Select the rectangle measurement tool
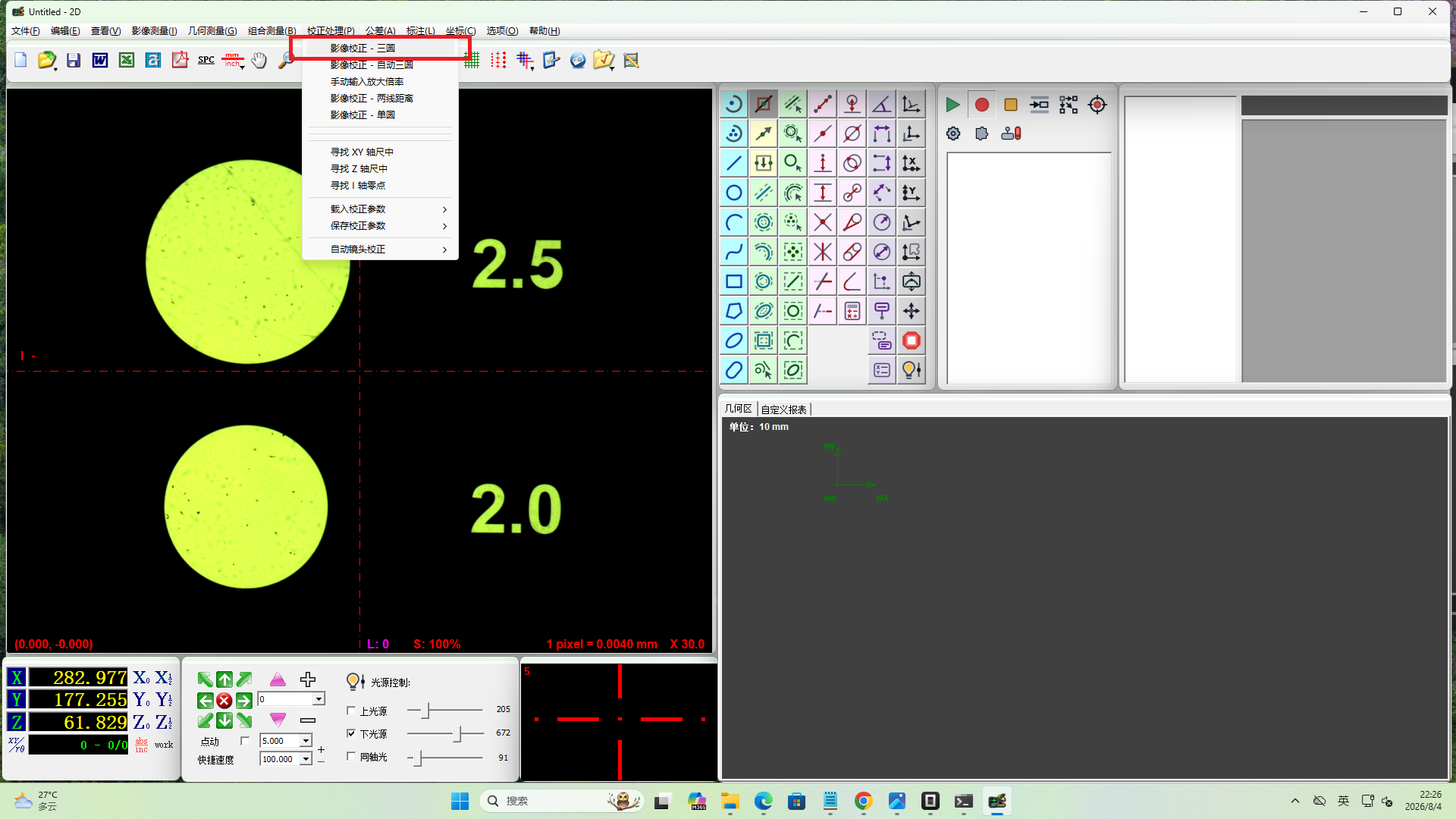This screenshot has height=819, width=1456. click(x=733, y=281)
